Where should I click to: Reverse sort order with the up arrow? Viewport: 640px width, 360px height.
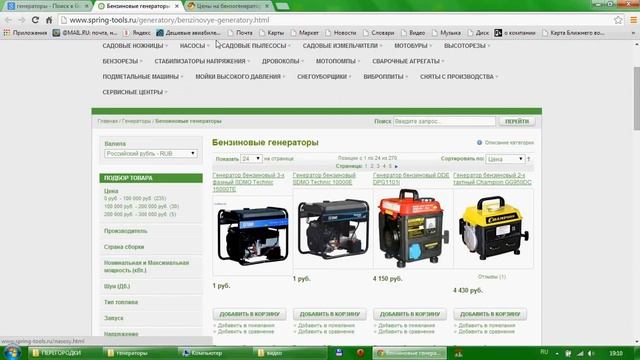click(529, 159)
